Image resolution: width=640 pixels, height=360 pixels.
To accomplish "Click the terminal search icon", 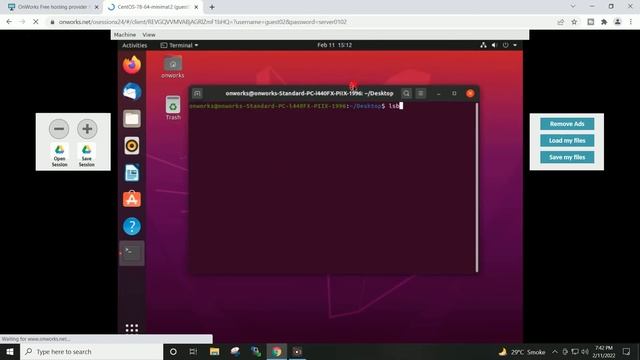I will (406, 93).
